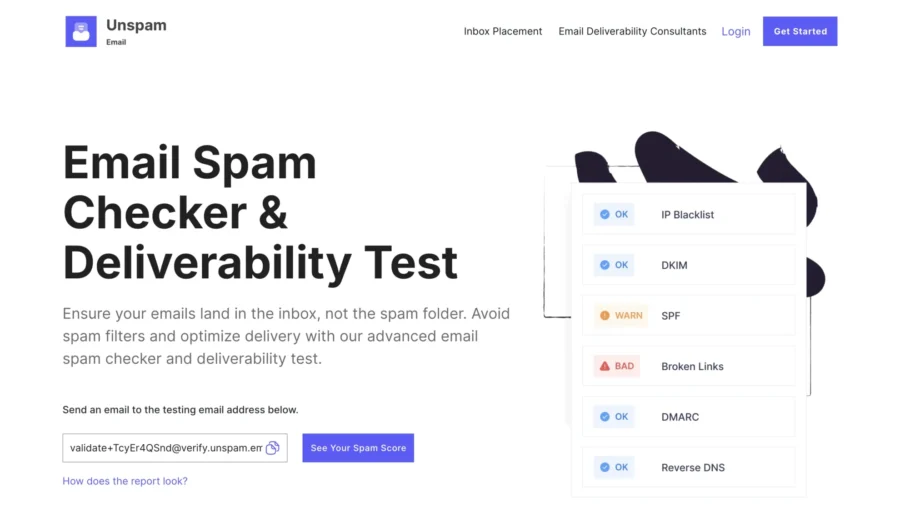This screenshot has width=900, height=508.
Task: Click the SPF warning icon
Action: pyautogui.click(x=604, y=316)
